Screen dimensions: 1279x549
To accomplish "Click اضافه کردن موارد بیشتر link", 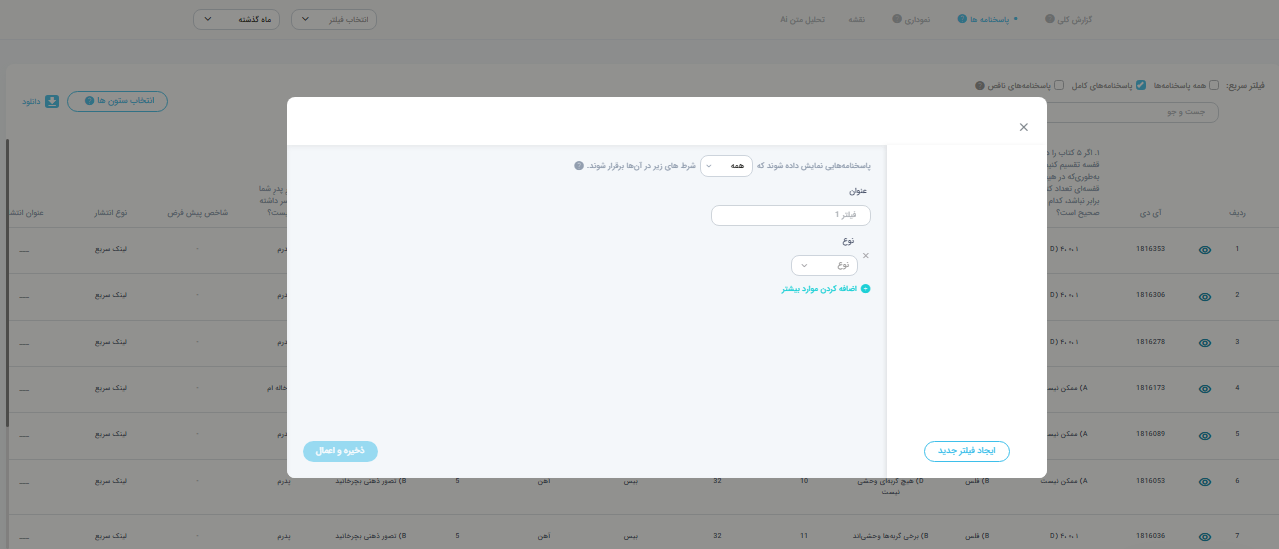I will click(825, 288).
